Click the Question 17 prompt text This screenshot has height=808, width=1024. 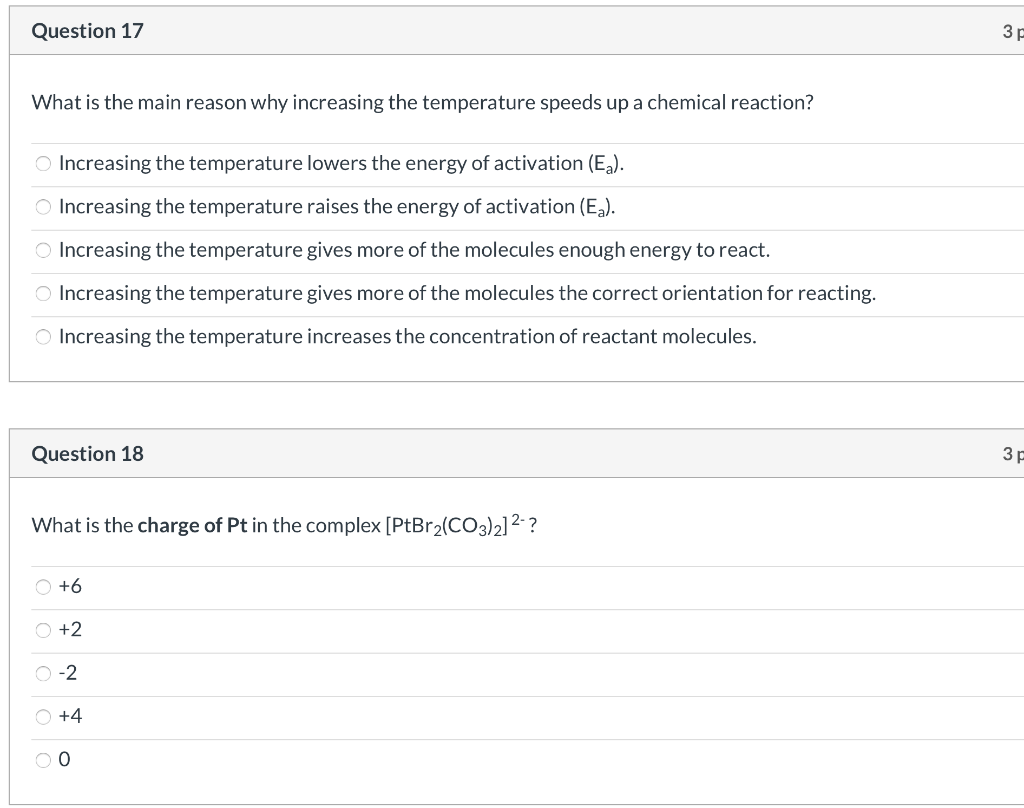tap(423, 102)
